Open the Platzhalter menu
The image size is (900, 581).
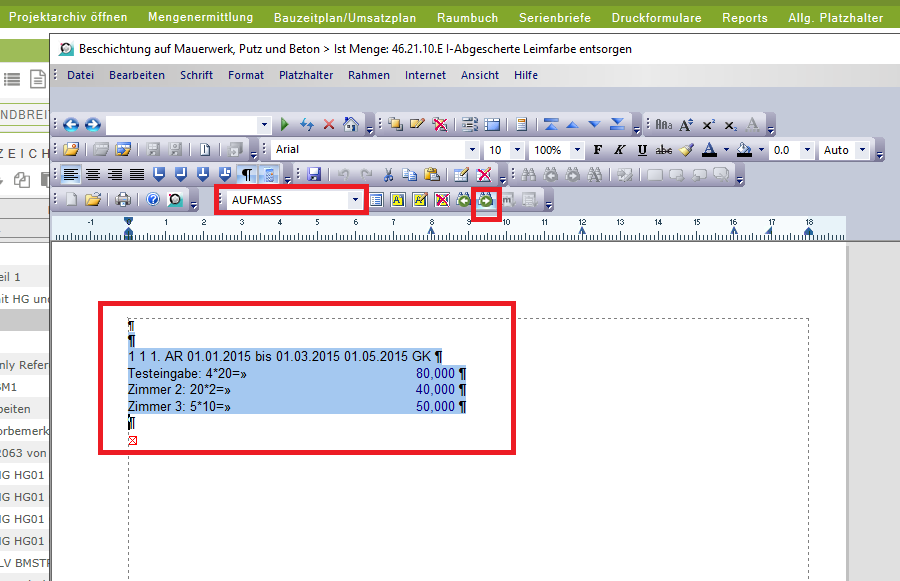click(x=306, y=75)
